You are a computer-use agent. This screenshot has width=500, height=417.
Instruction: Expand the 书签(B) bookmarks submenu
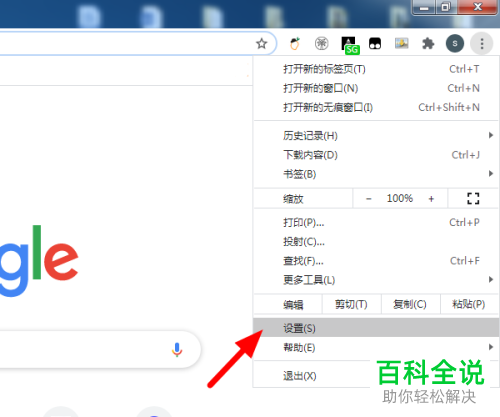pyautogui.click(x=376, y=174)
